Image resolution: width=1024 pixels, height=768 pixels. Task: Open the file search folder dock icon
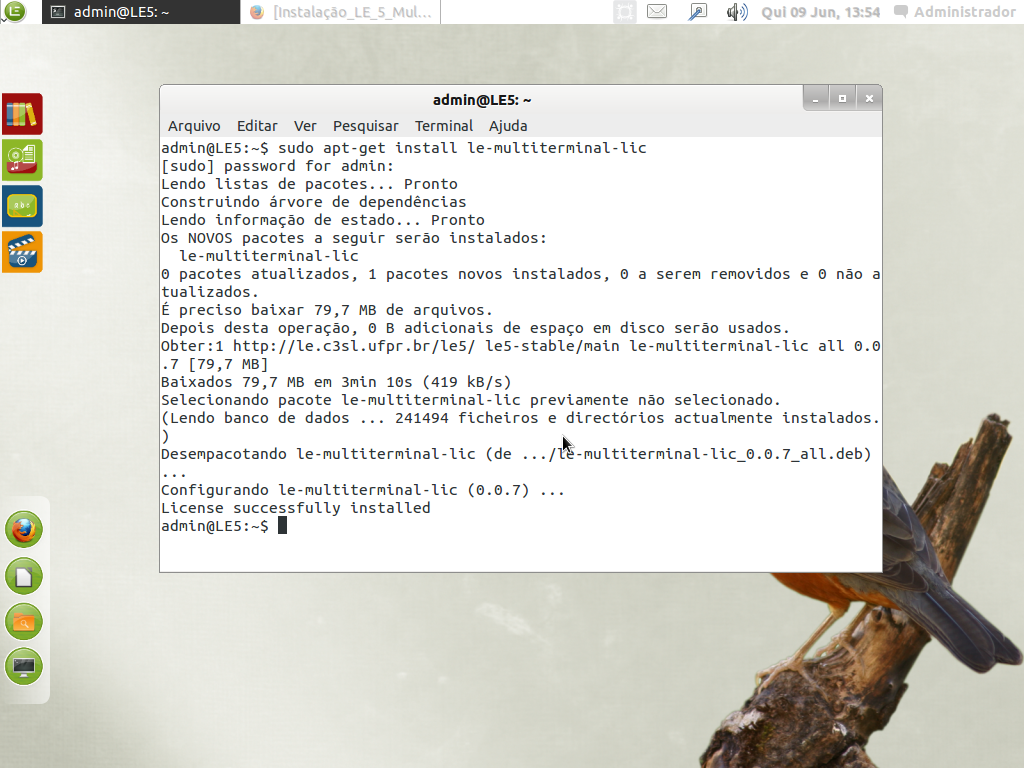click(24, 622)
